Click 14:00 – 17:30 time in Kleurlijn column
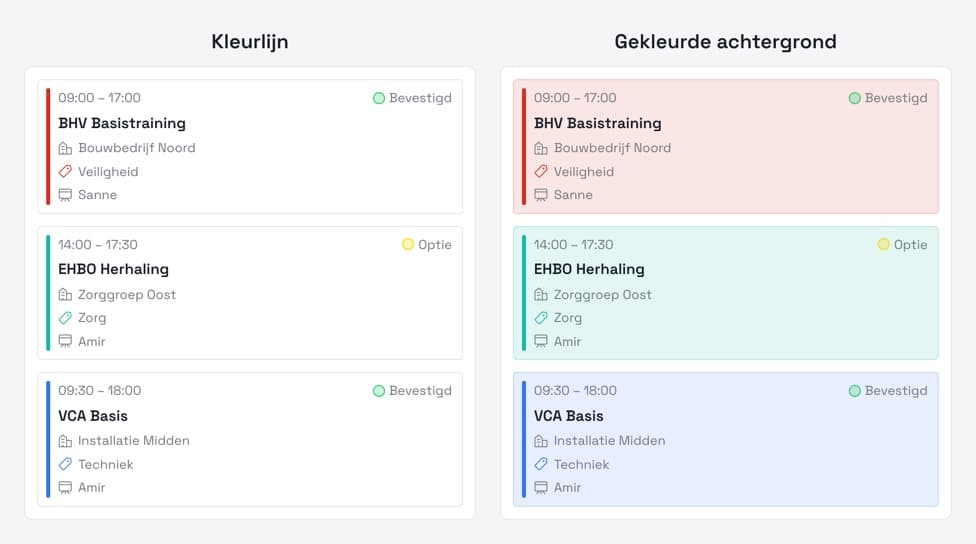The height and width of the screenshot is (544, 976). click(x=98, y=245)
